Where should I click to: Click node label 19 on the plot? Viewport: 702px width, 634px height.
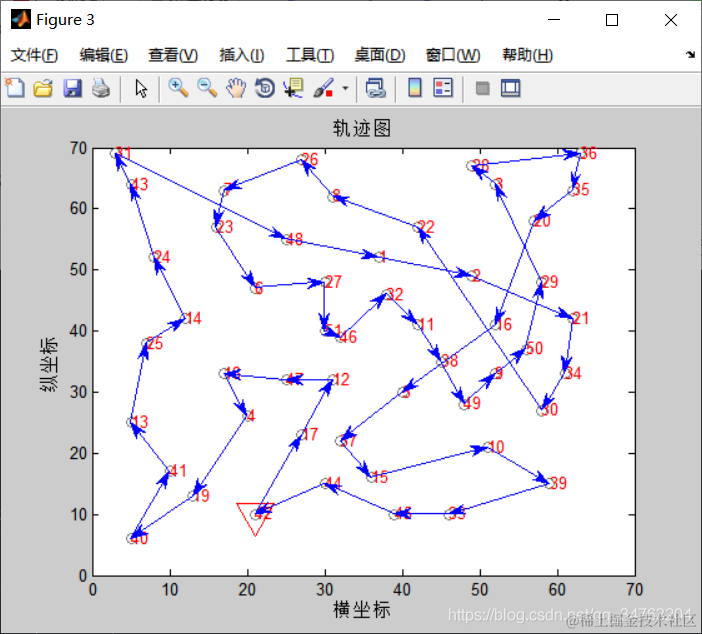coord(201,496)
